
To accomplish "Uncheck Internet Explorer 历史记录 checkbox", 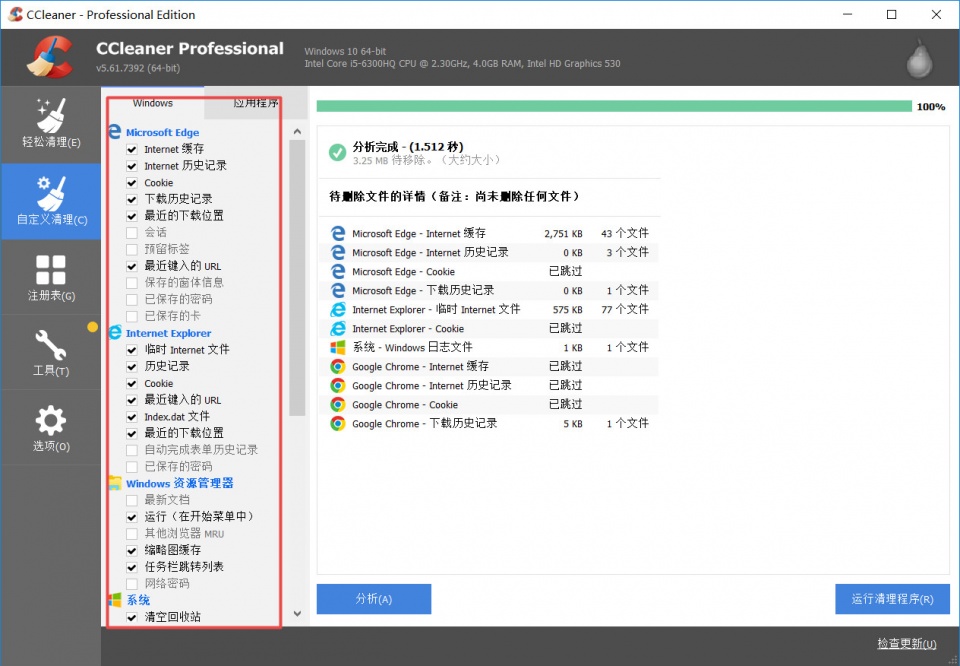I will click(132, 367).
